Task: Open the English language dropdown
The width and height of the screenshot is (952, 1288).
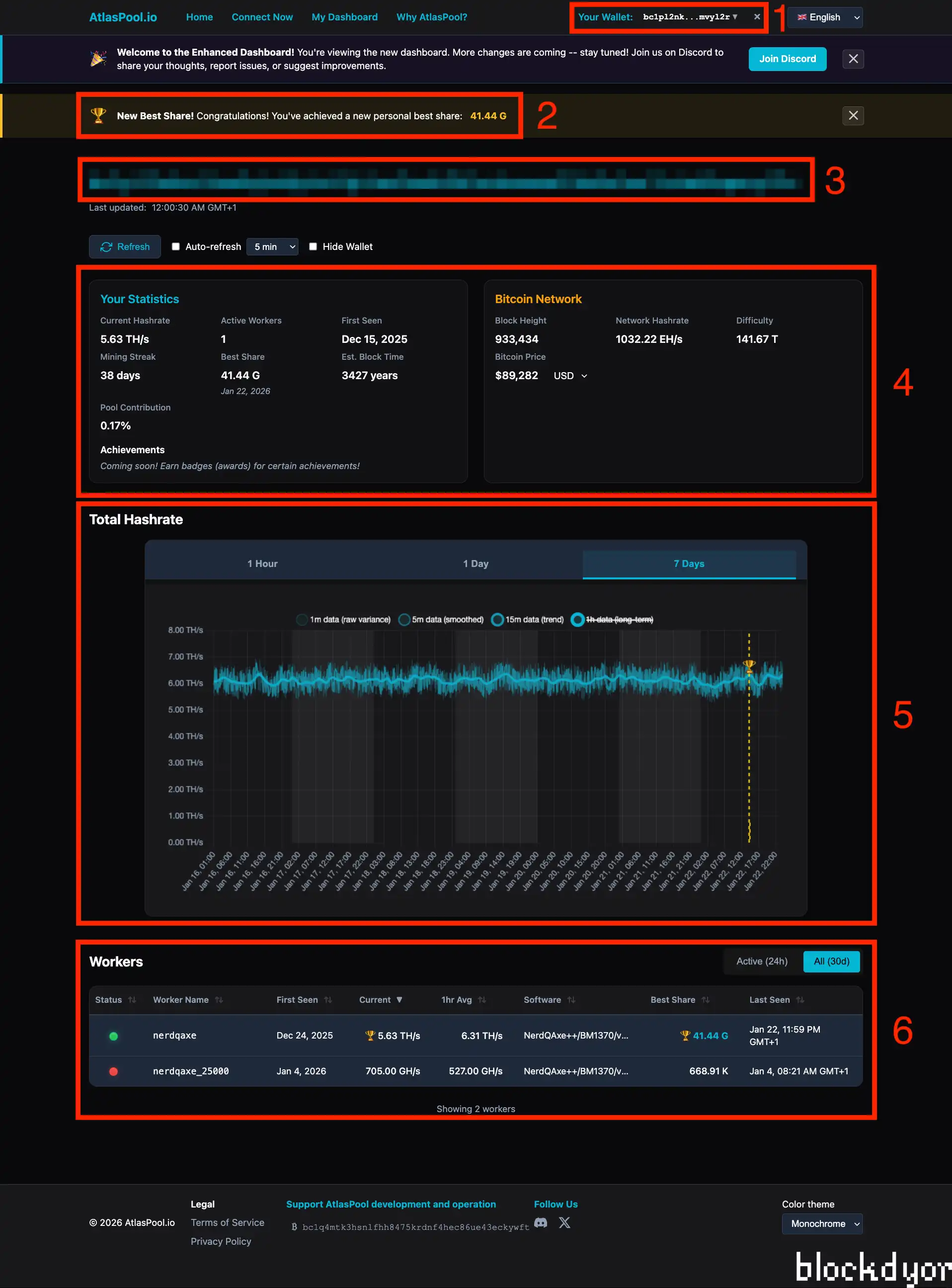Action: (825, 17)
